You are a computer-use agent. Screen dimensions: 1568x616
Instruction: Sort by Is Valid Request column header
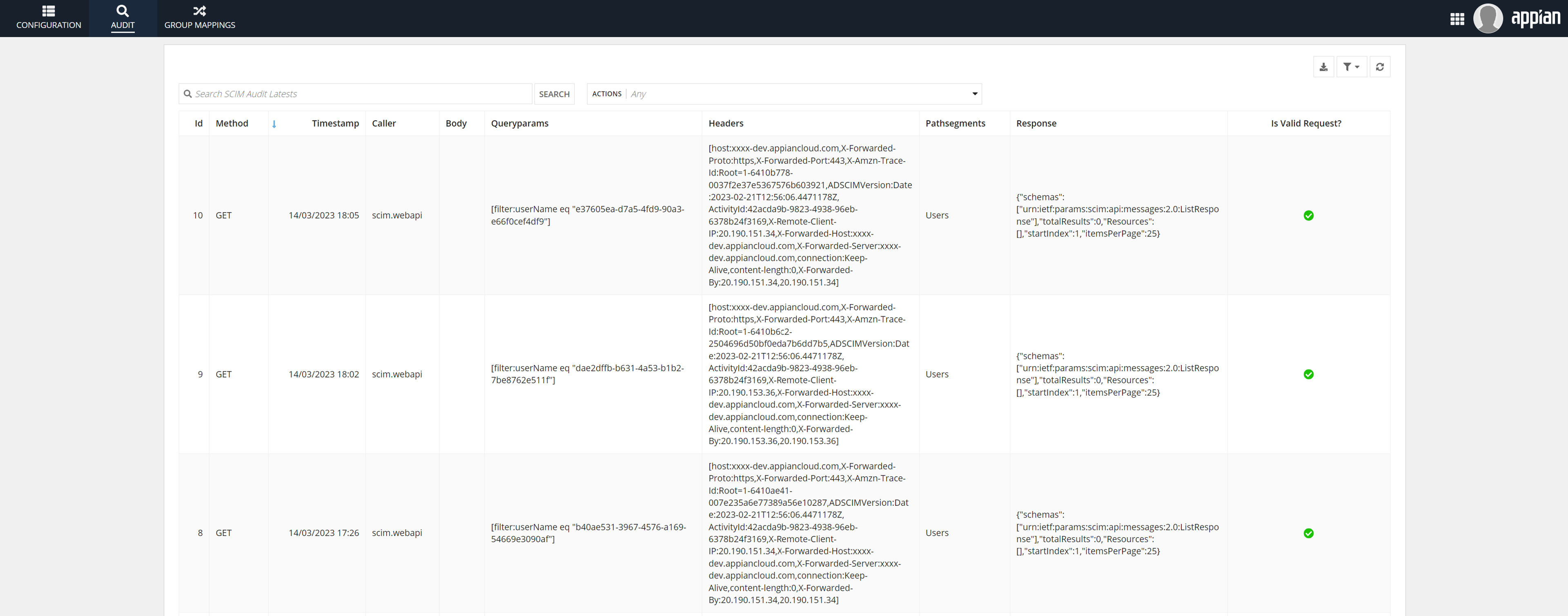tap(1306, 123)
